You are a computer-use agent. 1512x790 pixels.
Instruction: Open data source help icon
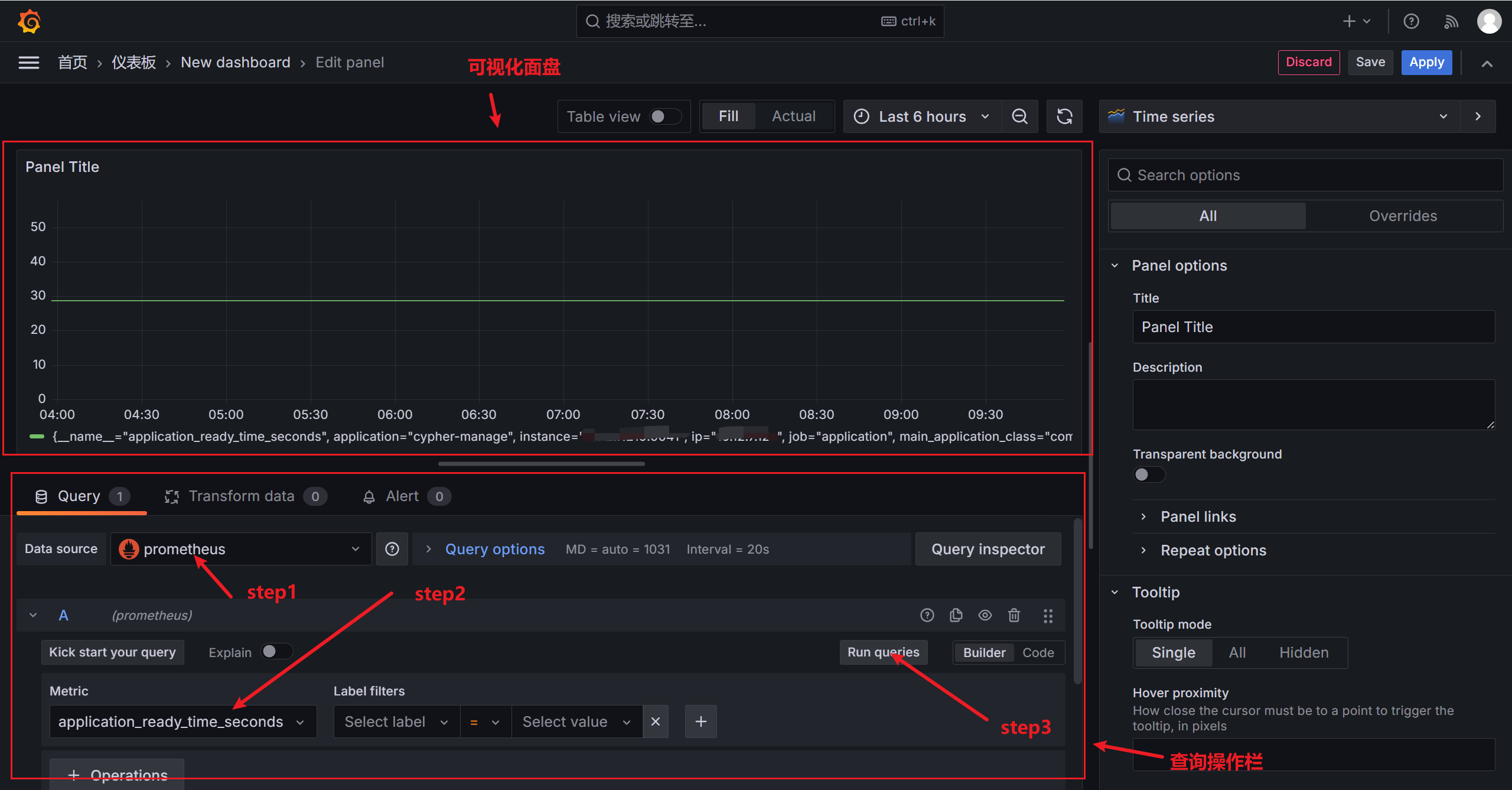click(x=392, y=549)
